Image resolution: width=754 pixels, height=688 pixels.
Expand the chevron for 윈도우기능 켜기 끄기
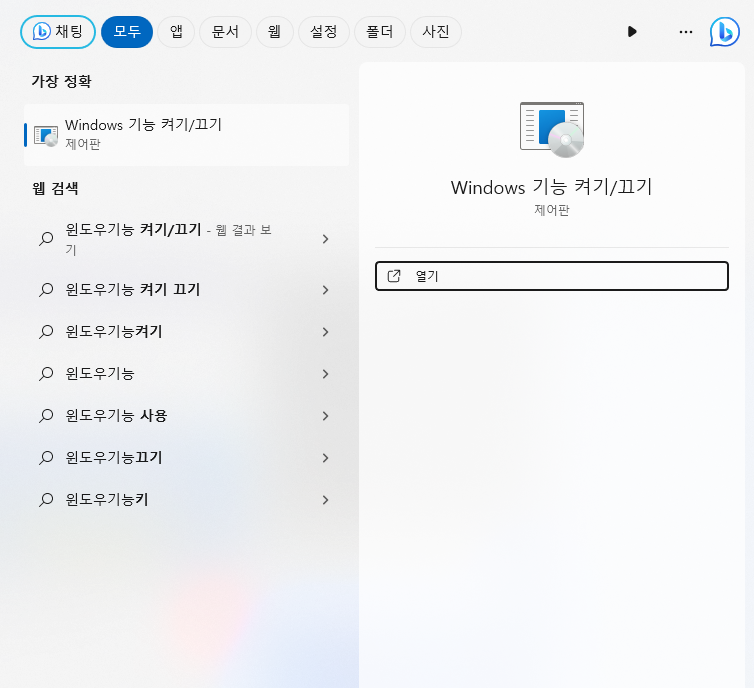tap(326, 290)
